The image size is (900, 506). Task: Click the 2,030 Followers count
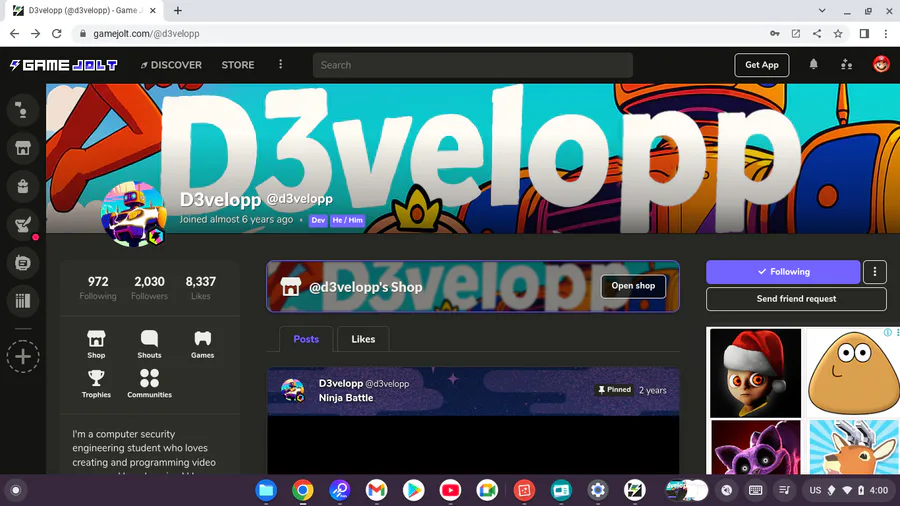149,287
